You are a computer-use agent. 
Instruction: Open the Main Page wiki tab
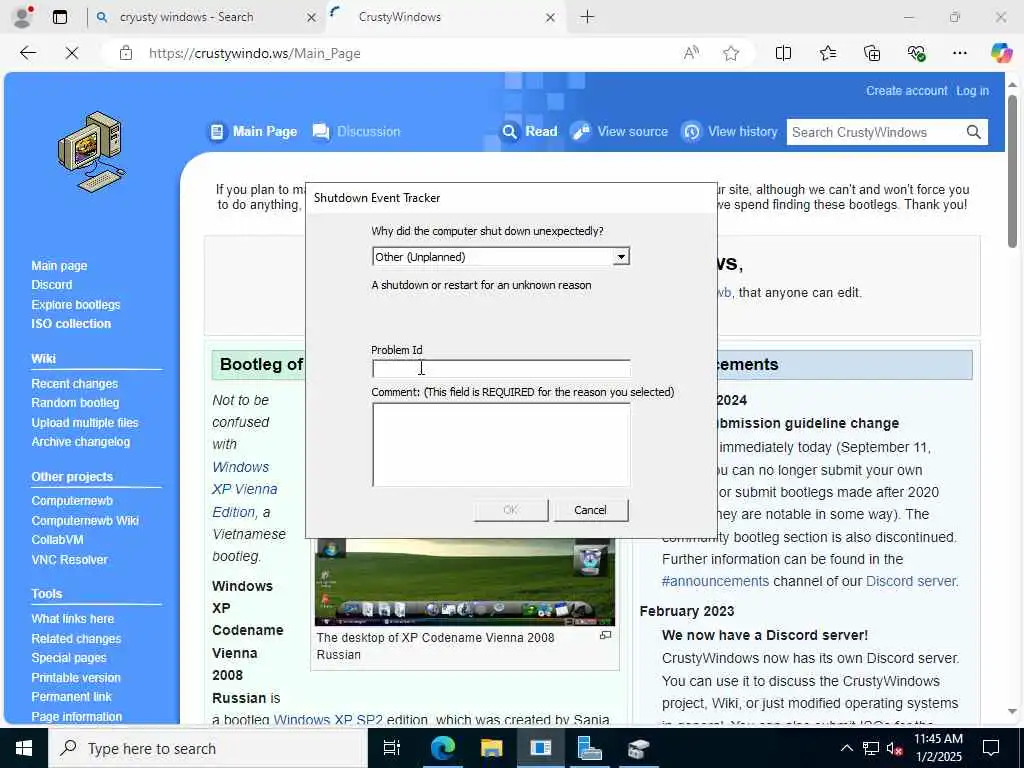pos(253,131)
